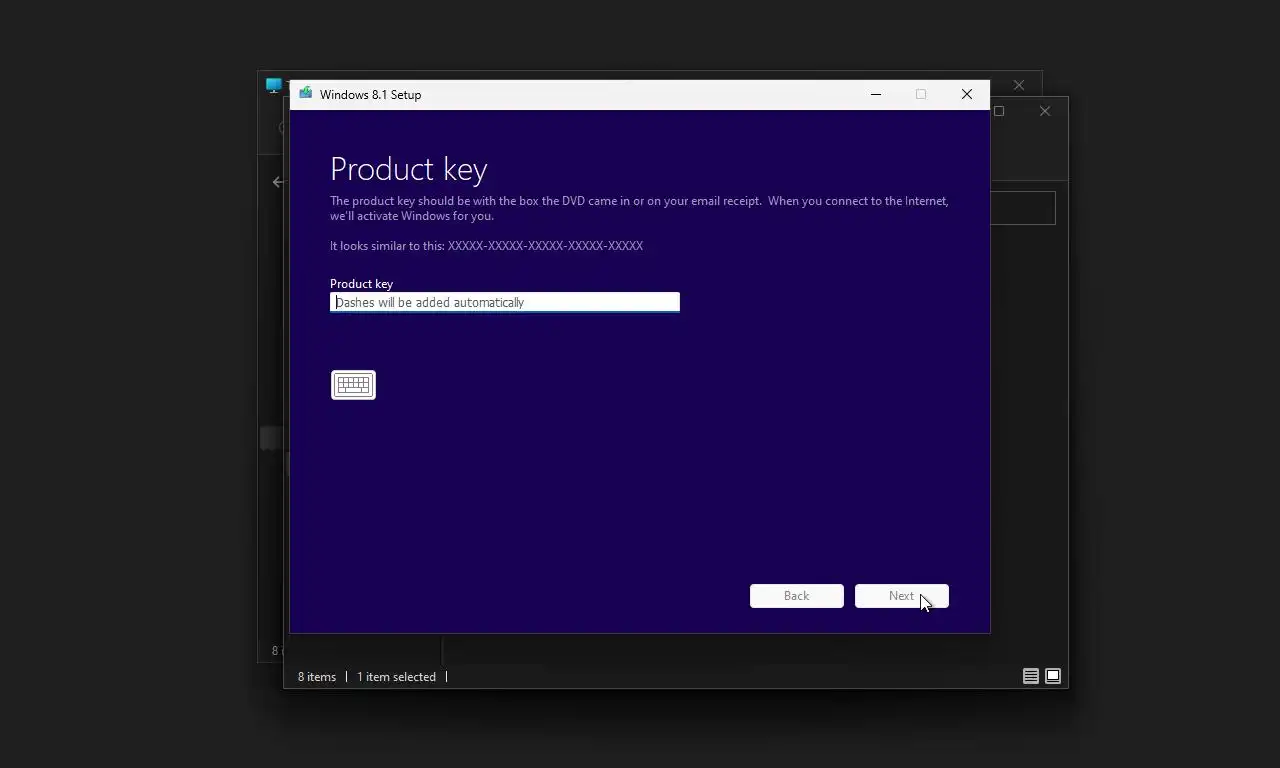Close the File Explorer window behind setup

(x=1045, y=111)
